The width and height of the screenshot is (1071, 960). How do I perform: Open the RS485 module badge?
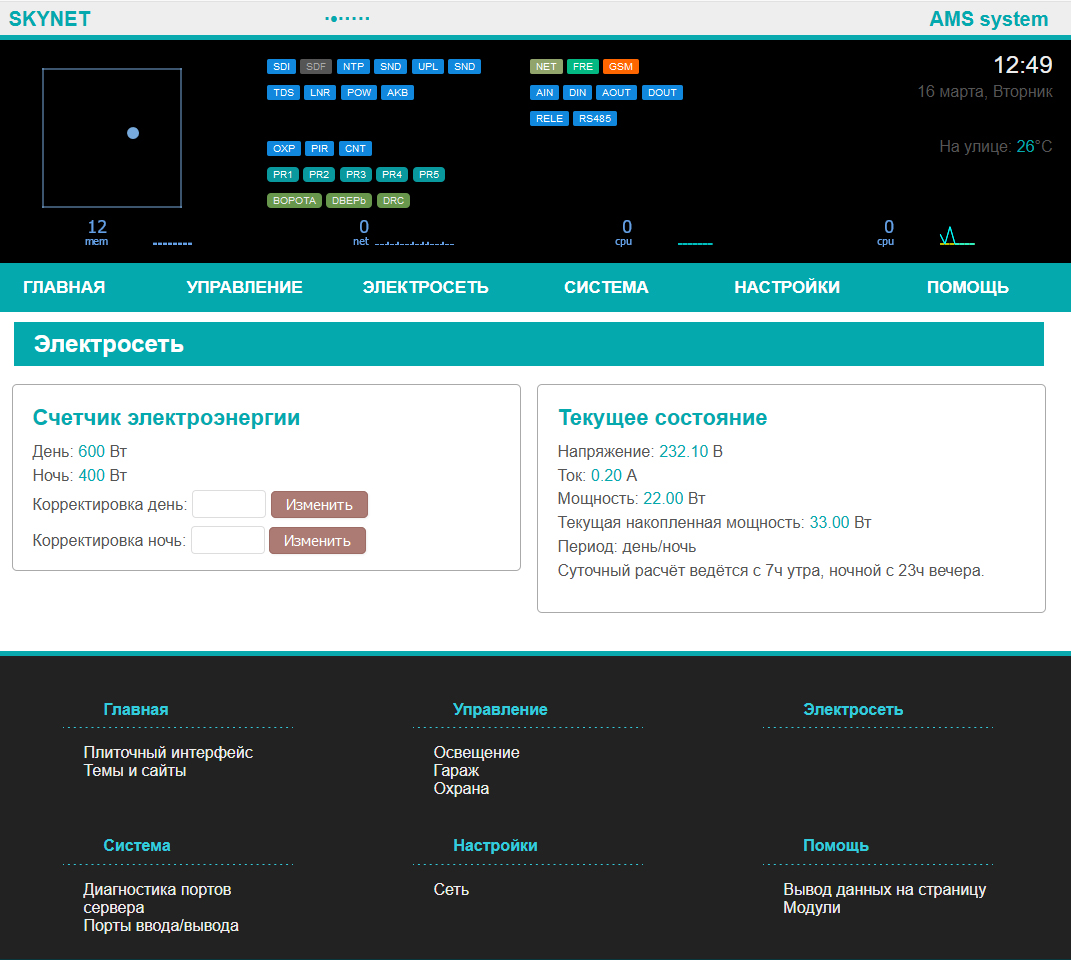click(595, 118)
